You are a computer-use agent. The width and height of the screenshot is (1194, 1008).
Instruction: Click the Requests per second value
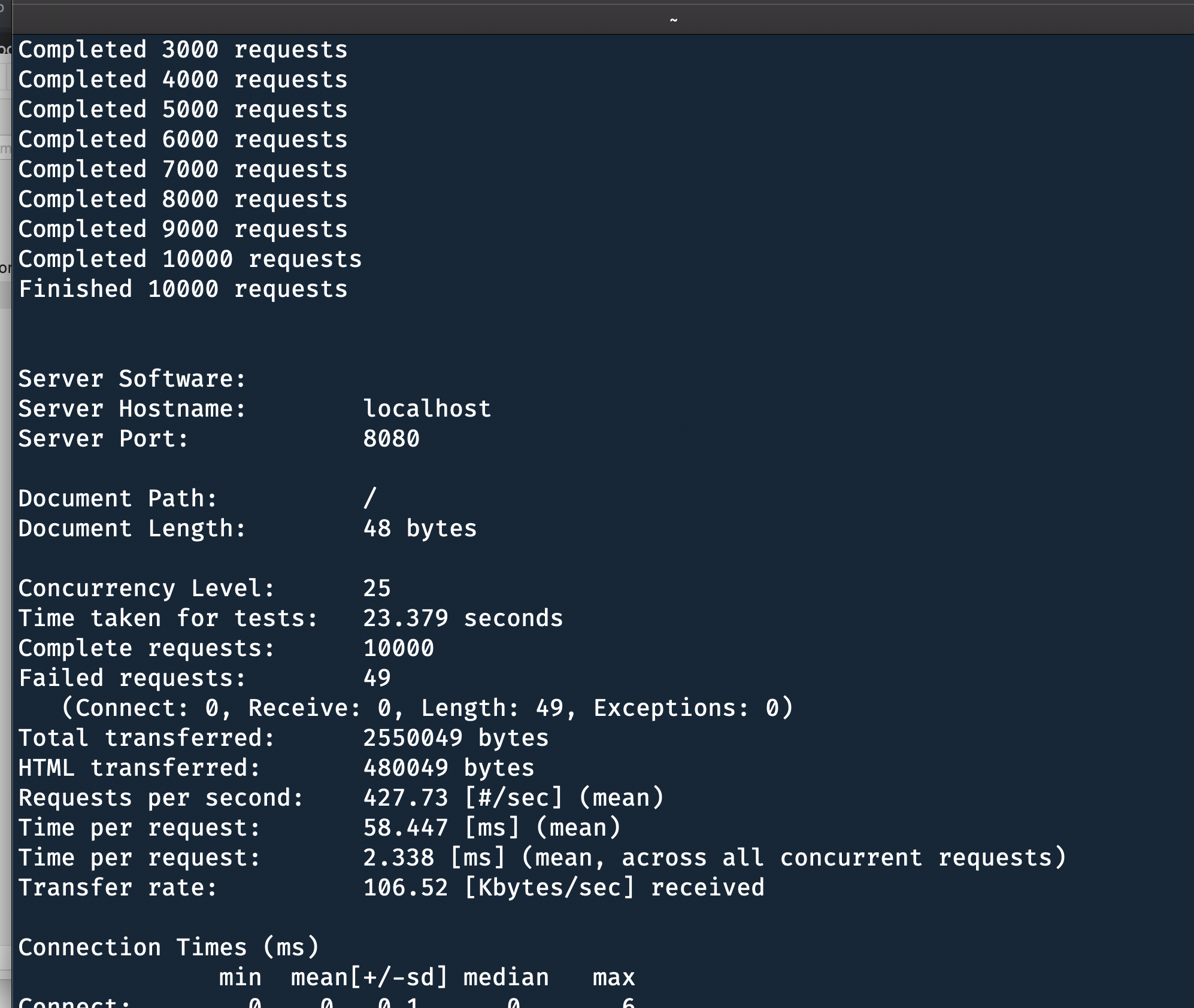[405, 797]
